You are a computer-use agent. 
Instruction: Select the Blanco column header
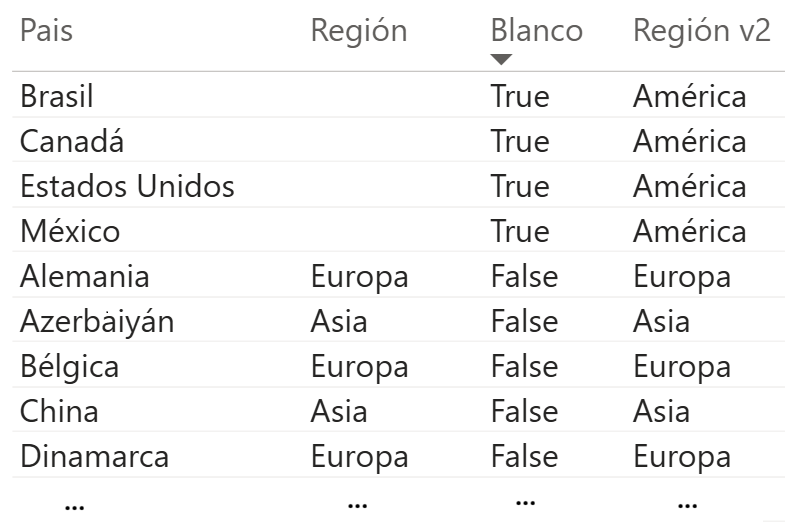(x=536, y=31)
